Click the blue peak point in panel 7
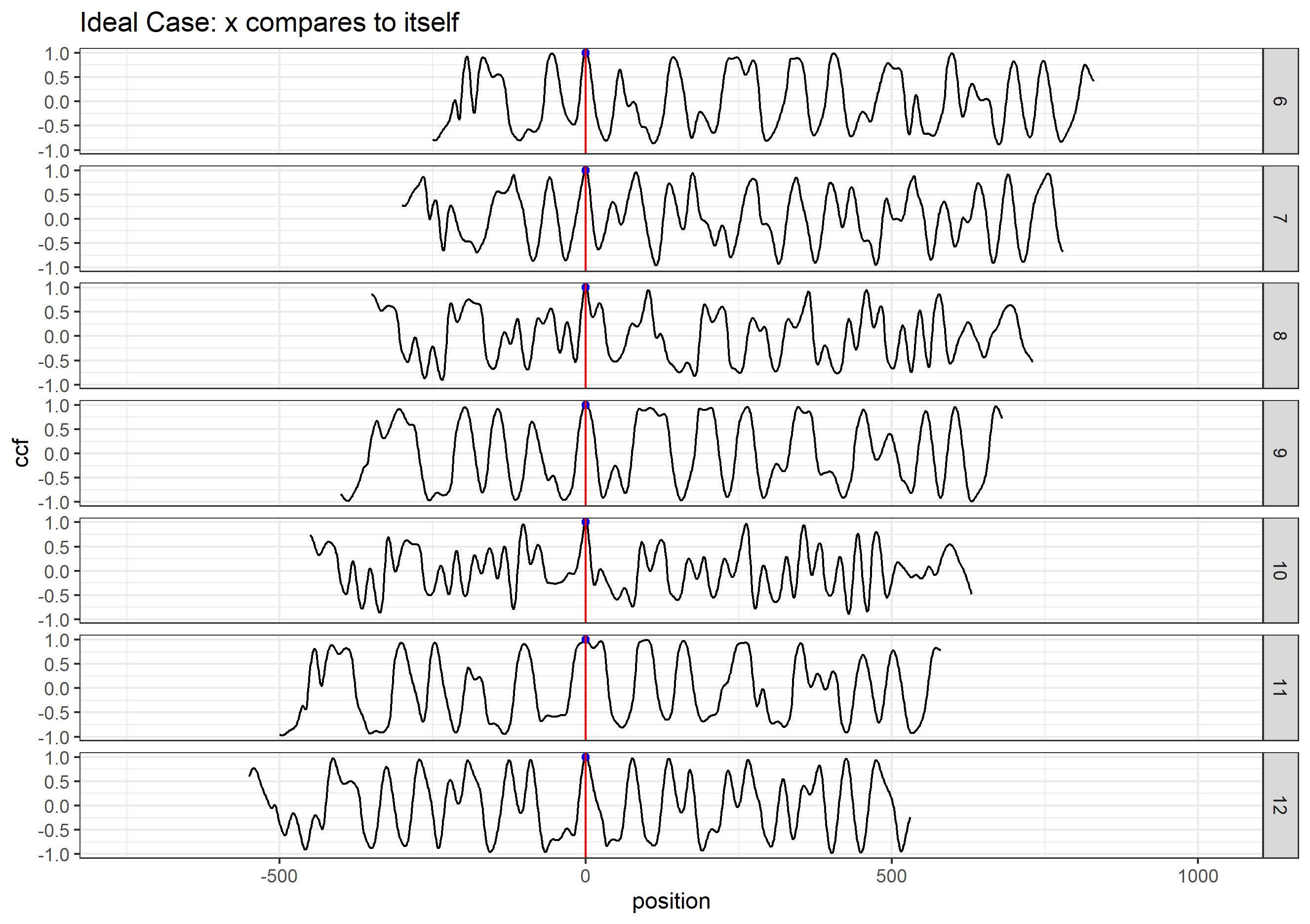 (x=586, y=171)
